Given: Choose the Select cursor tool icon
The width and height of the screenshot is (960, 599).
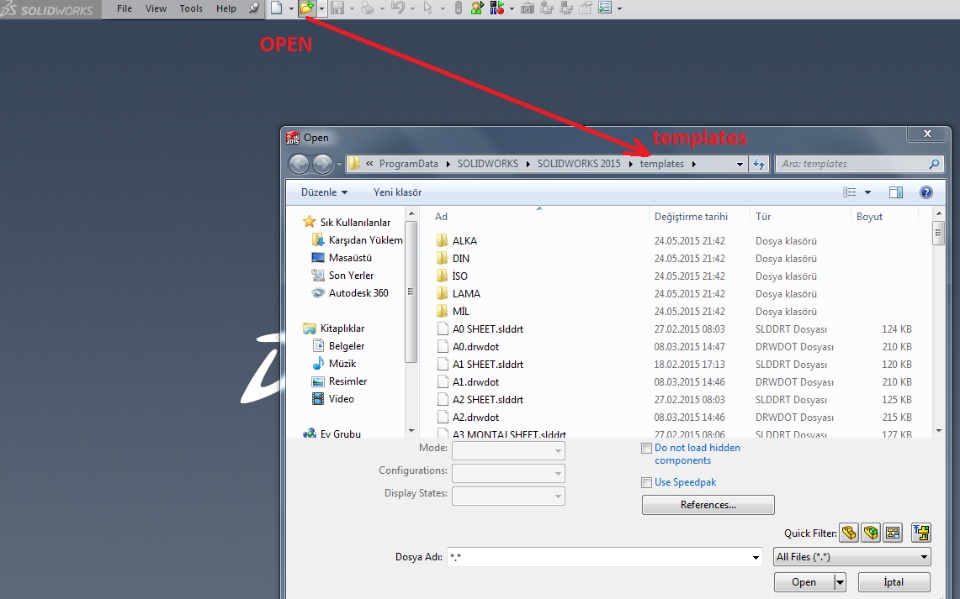Looking at the screenshot, I should tap(427, 8).
